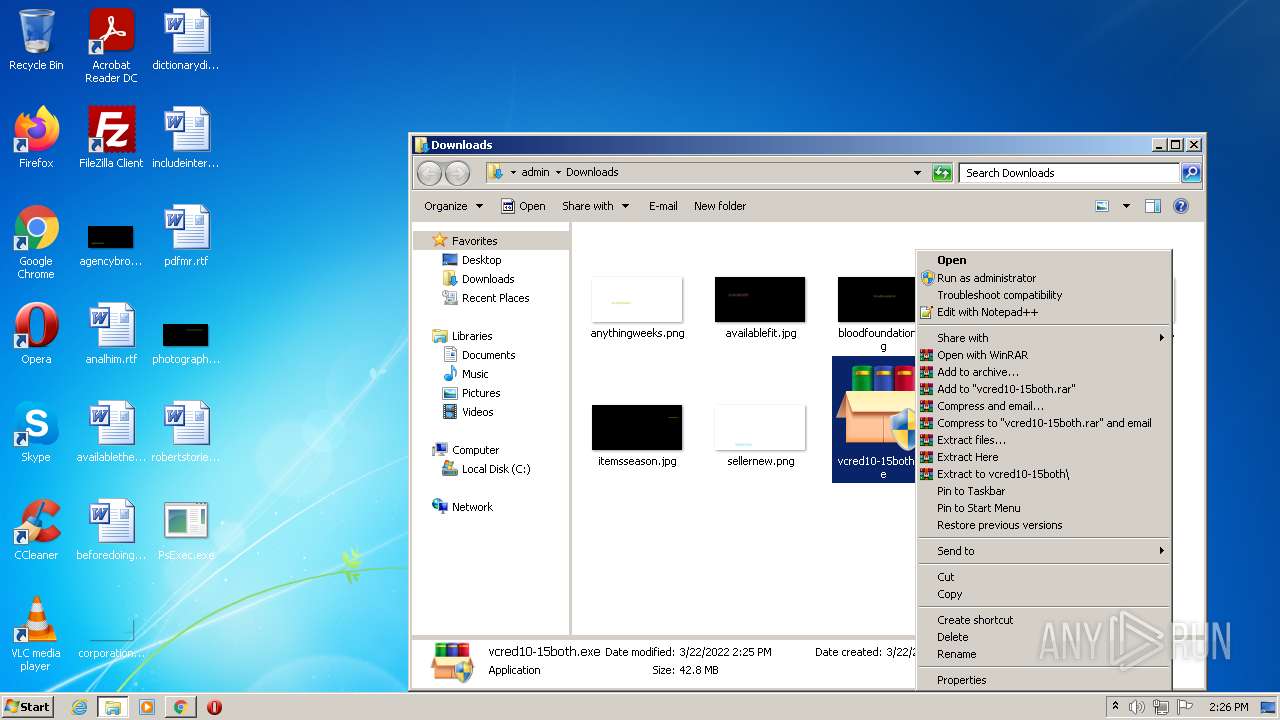Expand the Share with submenu in context menu
Viewport: 1280px width, 720px height.
click(1044, 338)
